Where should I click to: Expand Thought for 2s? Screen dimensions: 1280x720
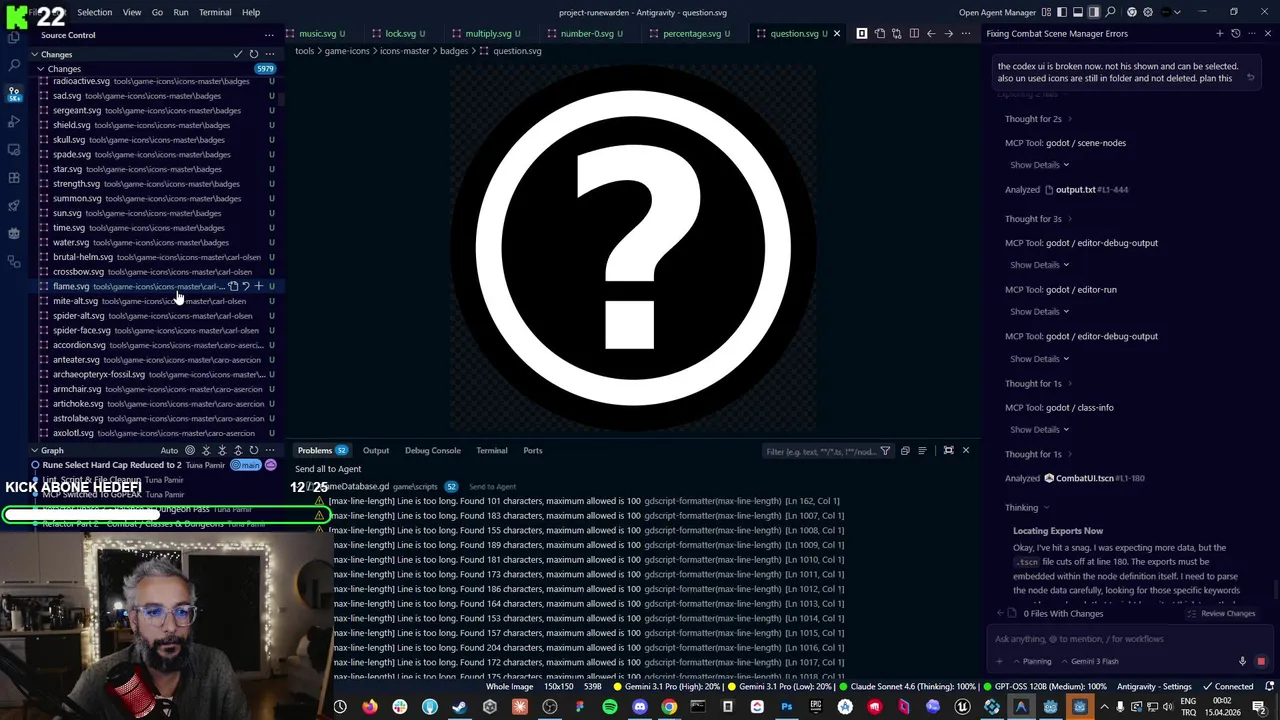[x=1038, y=119]
